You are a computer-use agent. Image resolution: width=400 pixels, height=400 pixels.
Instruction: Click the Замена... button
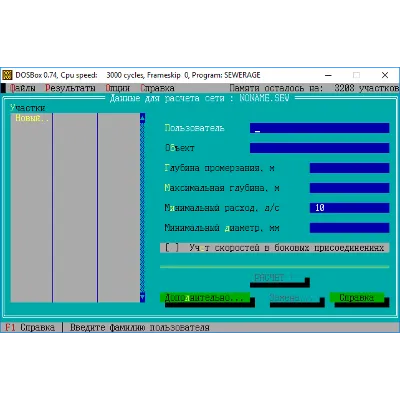click(292, 298)
